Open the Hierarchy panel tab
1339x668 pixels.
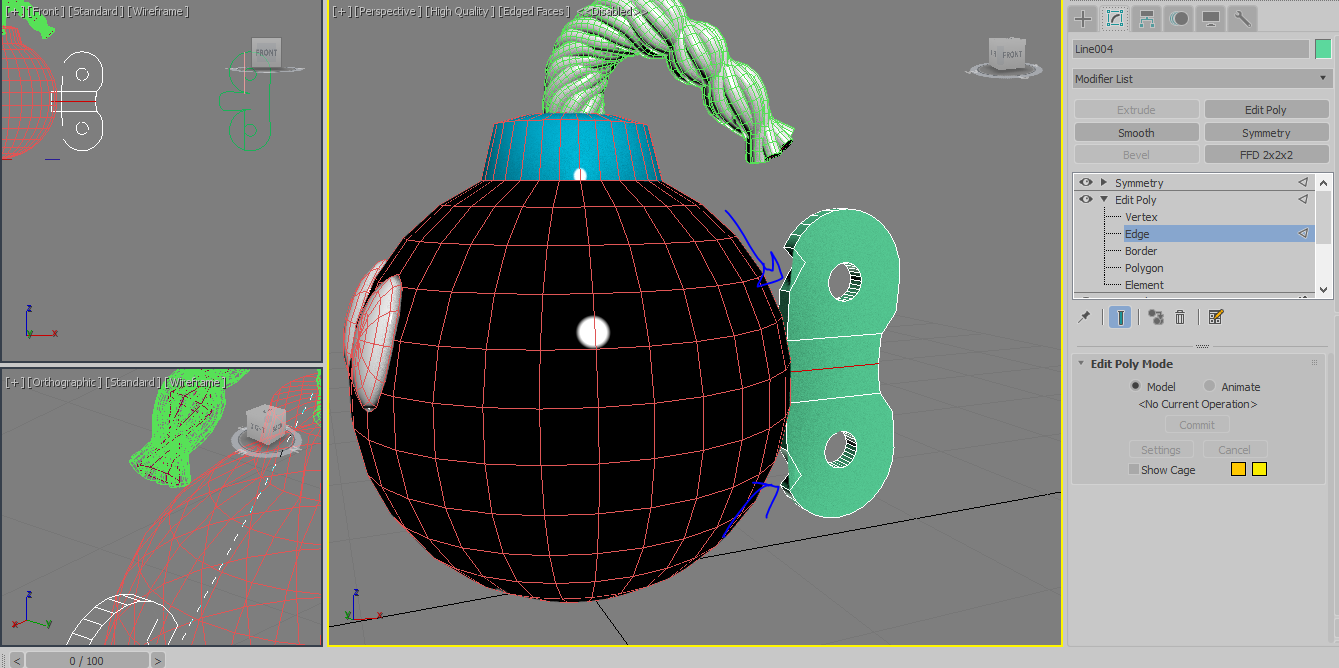click(1147, 18)
